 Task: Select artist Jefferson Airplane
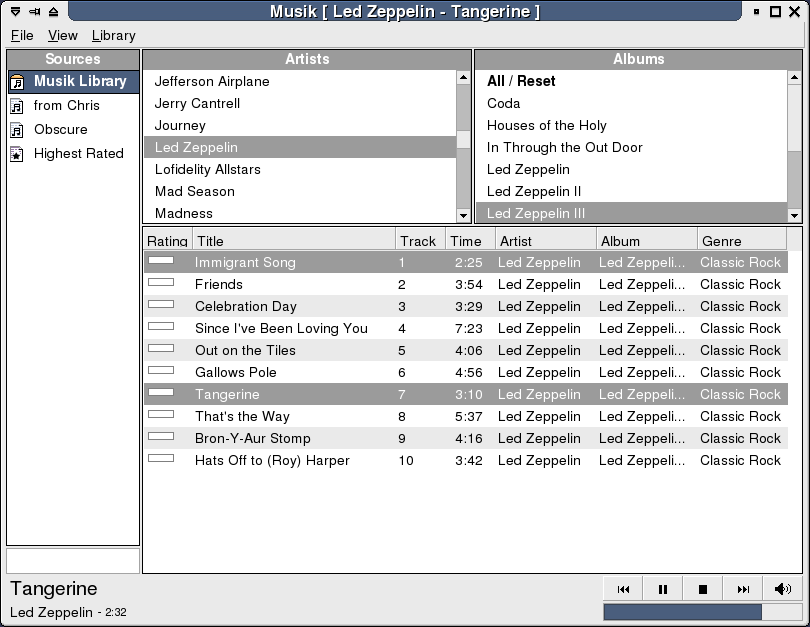click(x=300, y=82)
